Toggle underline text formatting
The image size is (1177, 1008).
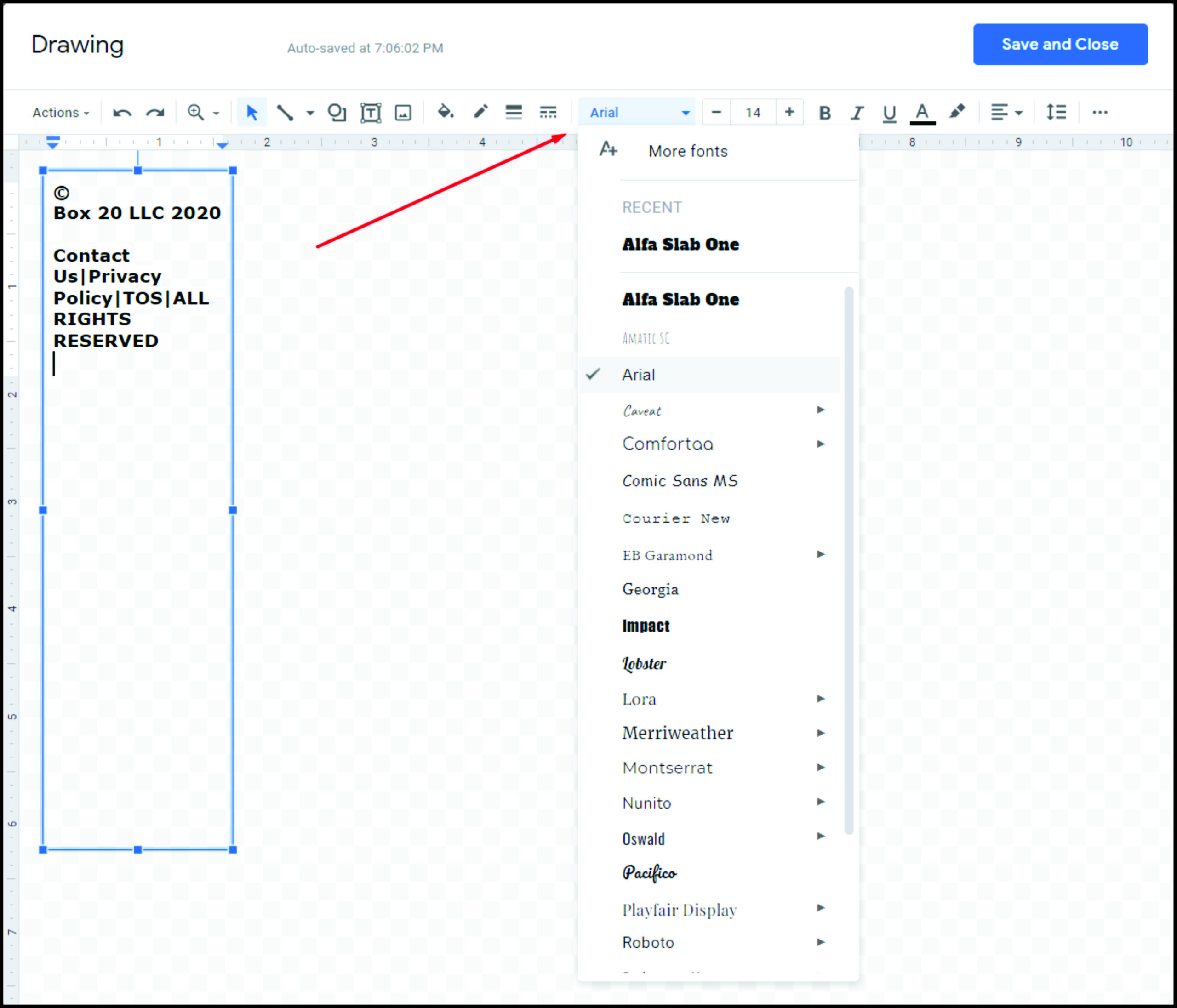(890, 113)
